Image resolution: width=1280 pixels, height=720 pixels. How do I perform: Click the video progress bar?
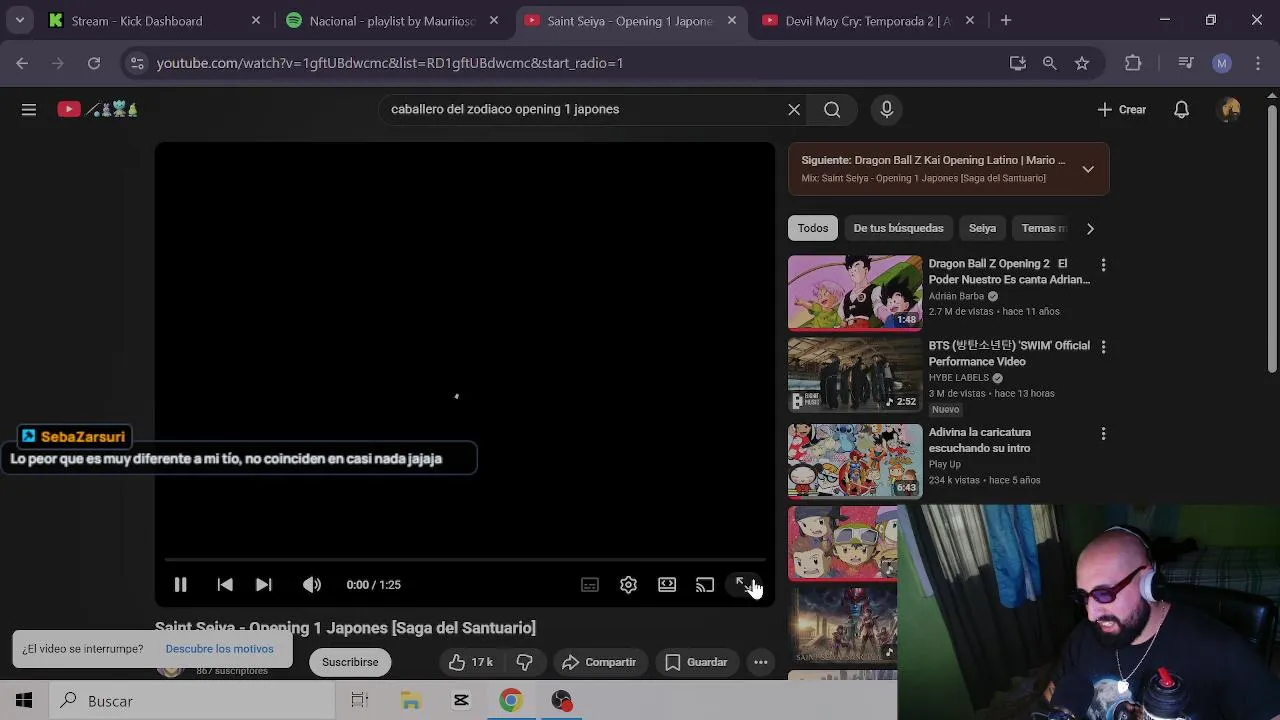click(465, 560)
